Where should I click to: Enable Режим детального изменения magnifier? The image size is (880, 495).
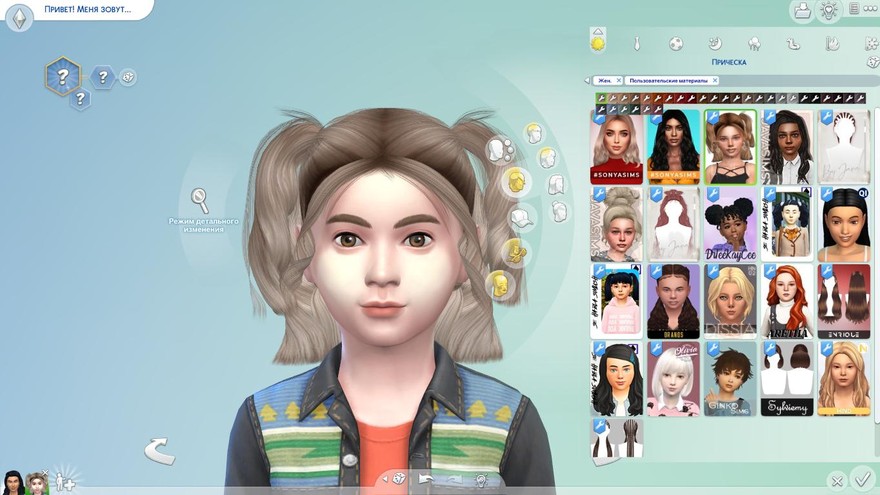point(200,199)
